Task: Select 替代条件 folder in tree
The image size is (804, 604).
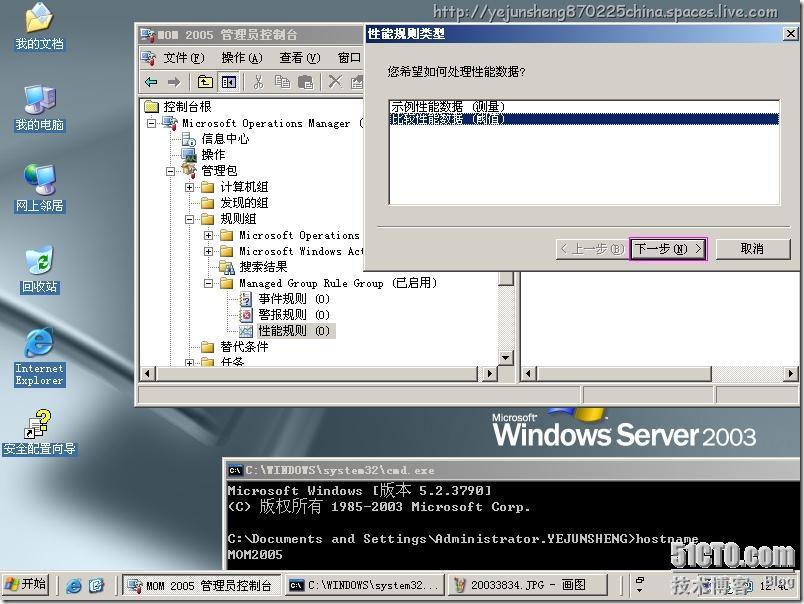Action: pos(244,347)
